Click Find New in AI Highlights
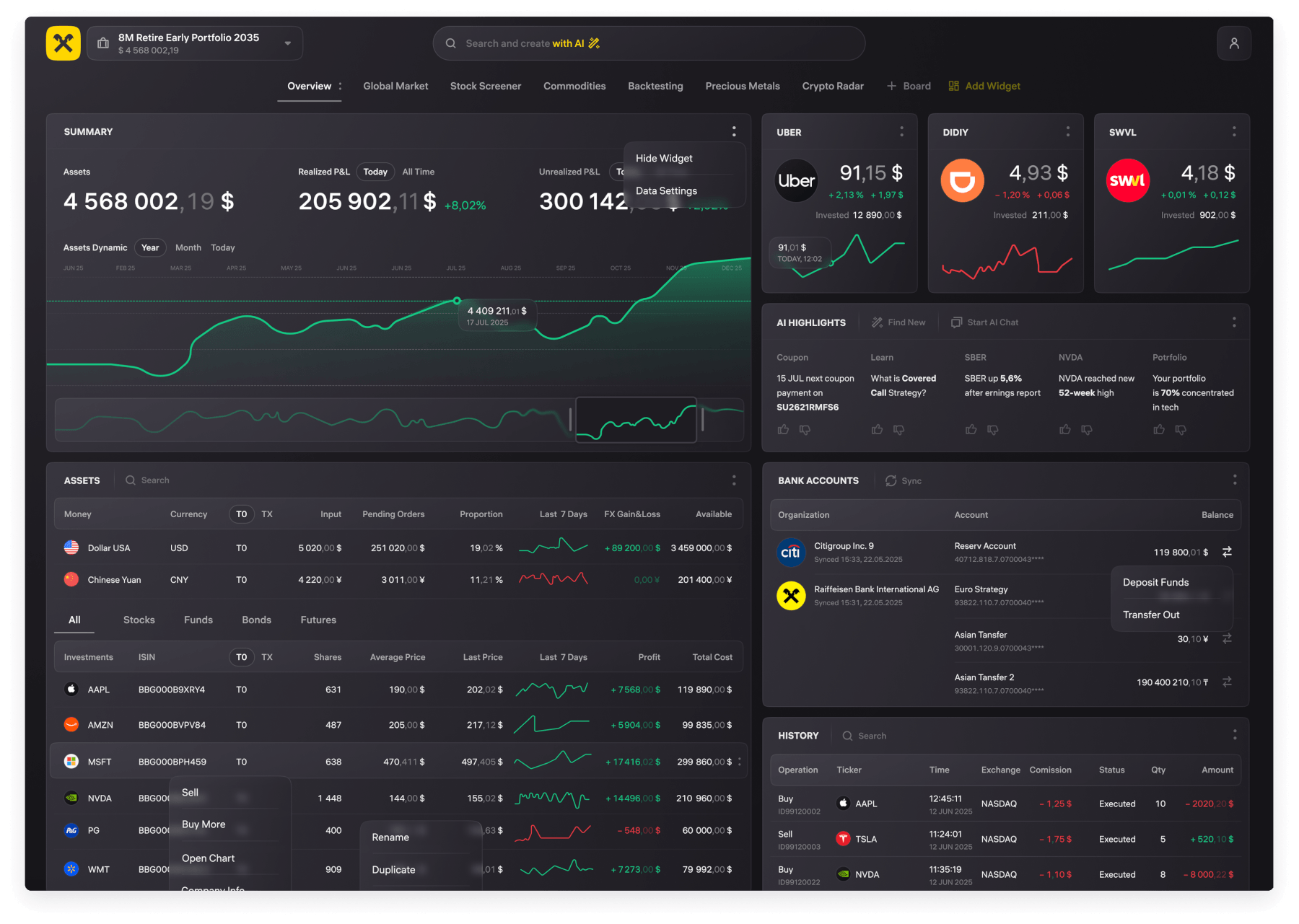Image resolution: width=1299 pixels, height=924 pixels. (x=898, y=322)
